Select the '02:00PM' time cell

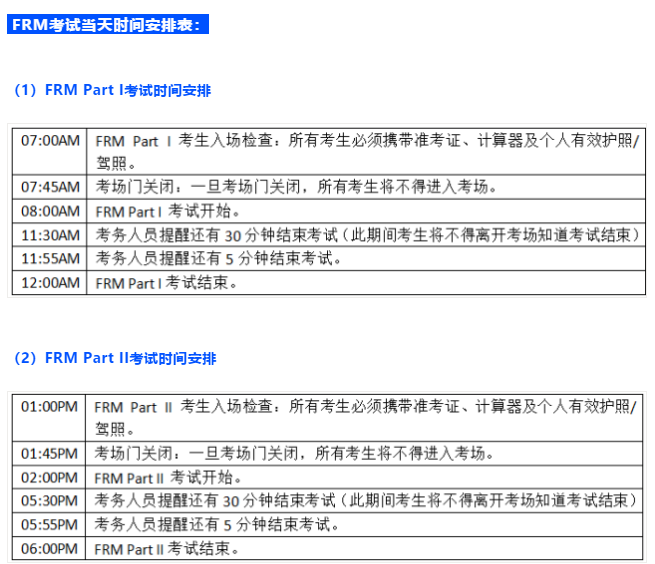[49, 477]
